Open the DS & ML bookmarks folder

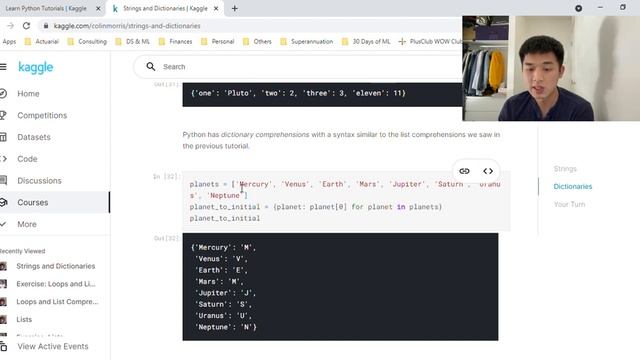pos(133,42)
